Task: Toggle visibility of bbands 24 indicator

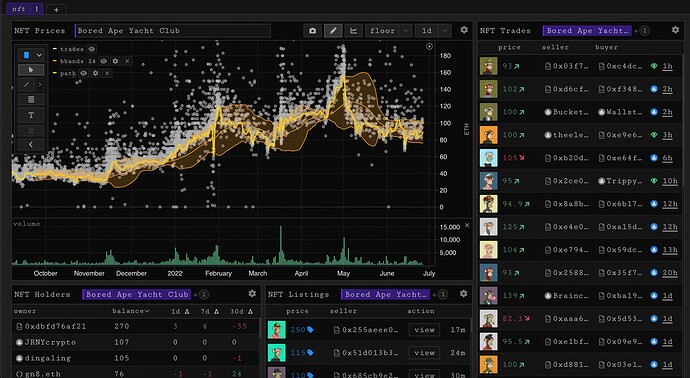Action: 103,61
